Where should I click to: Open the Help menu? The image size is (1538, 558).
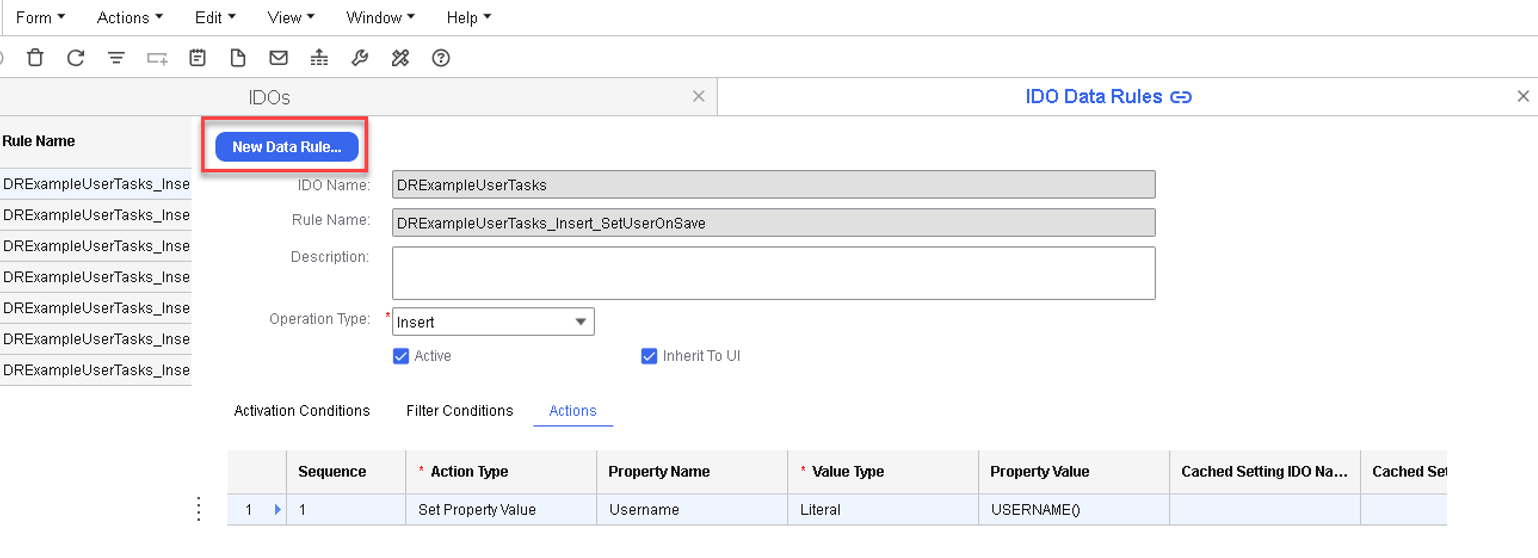point(469,17)
